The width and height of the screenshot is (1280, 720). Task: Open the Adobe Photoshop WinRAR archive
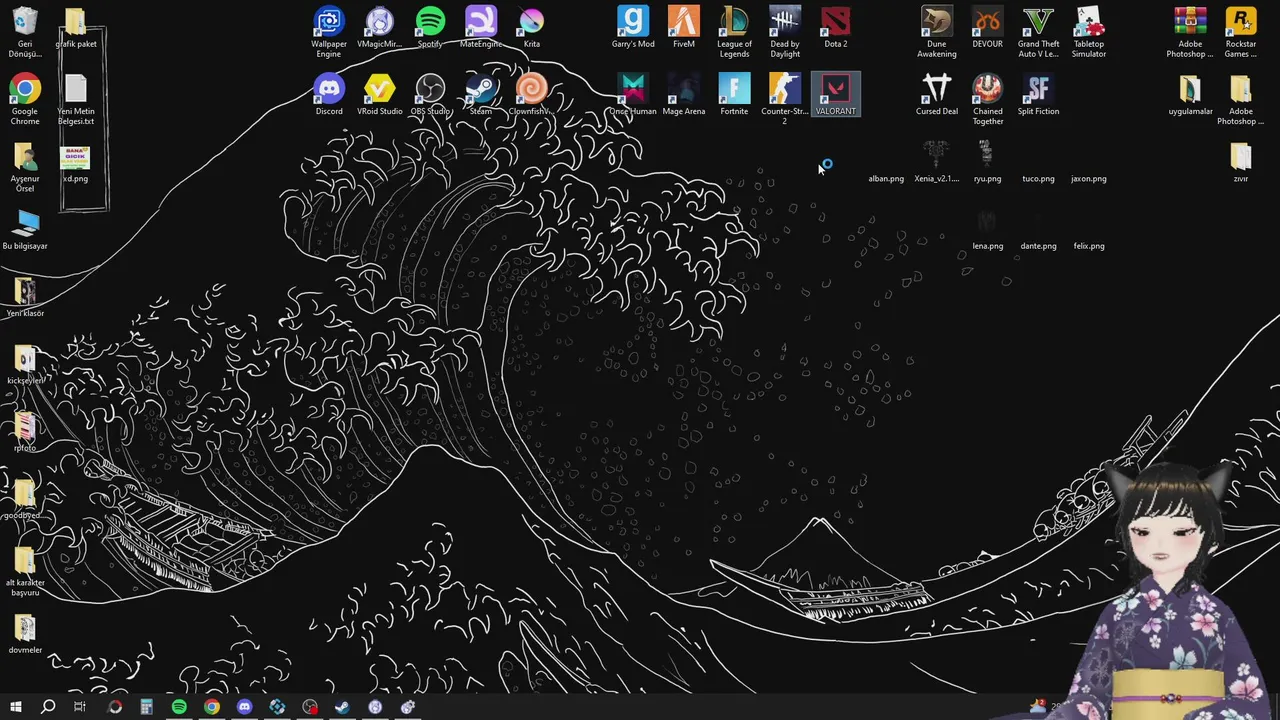point(1190,32)
